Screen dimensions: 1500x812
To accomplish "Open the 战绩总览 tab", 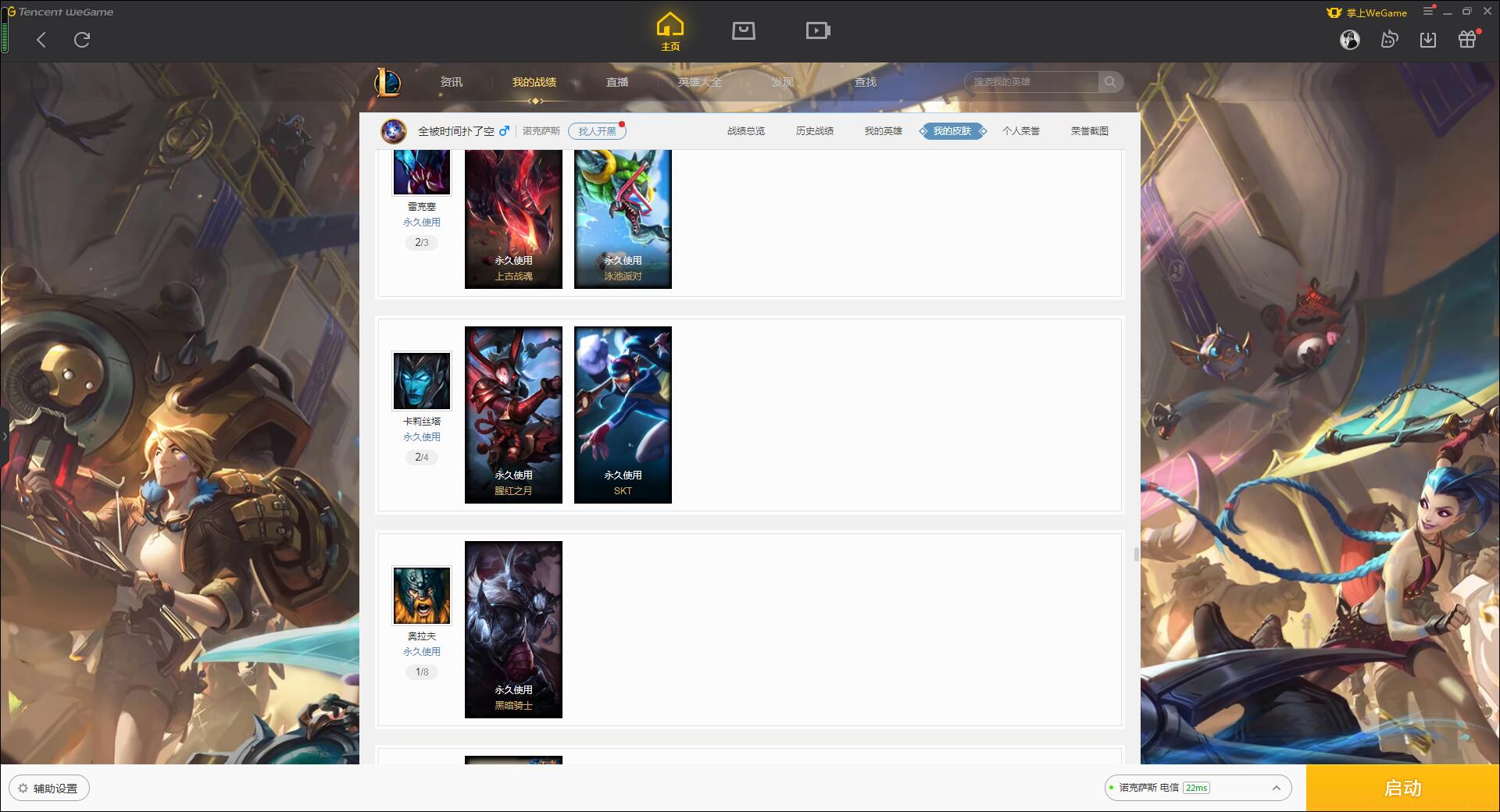I will click(746, 131).
